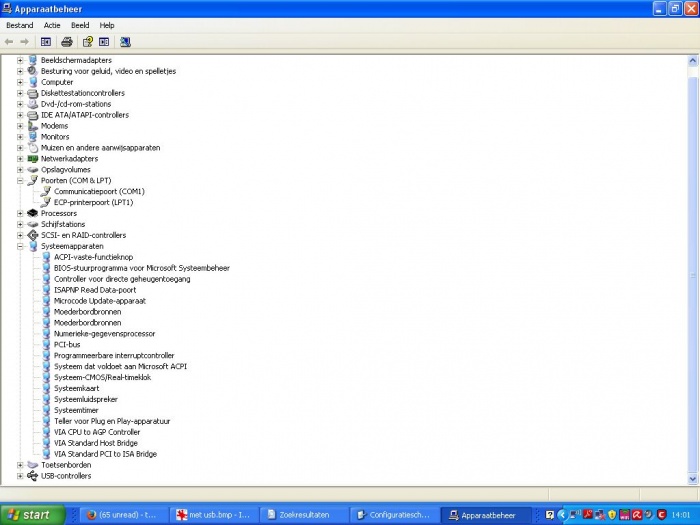Click the show/hide console tree toolbar icon
Screen dimensions: 700x525
[x=46, y=42]
